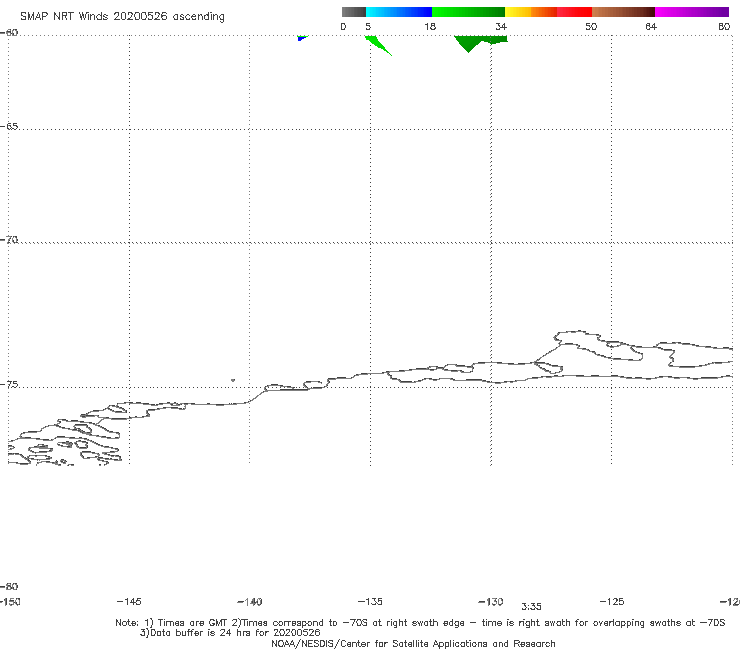Click the Data buffer is 24 hrs note

(230, 633)
